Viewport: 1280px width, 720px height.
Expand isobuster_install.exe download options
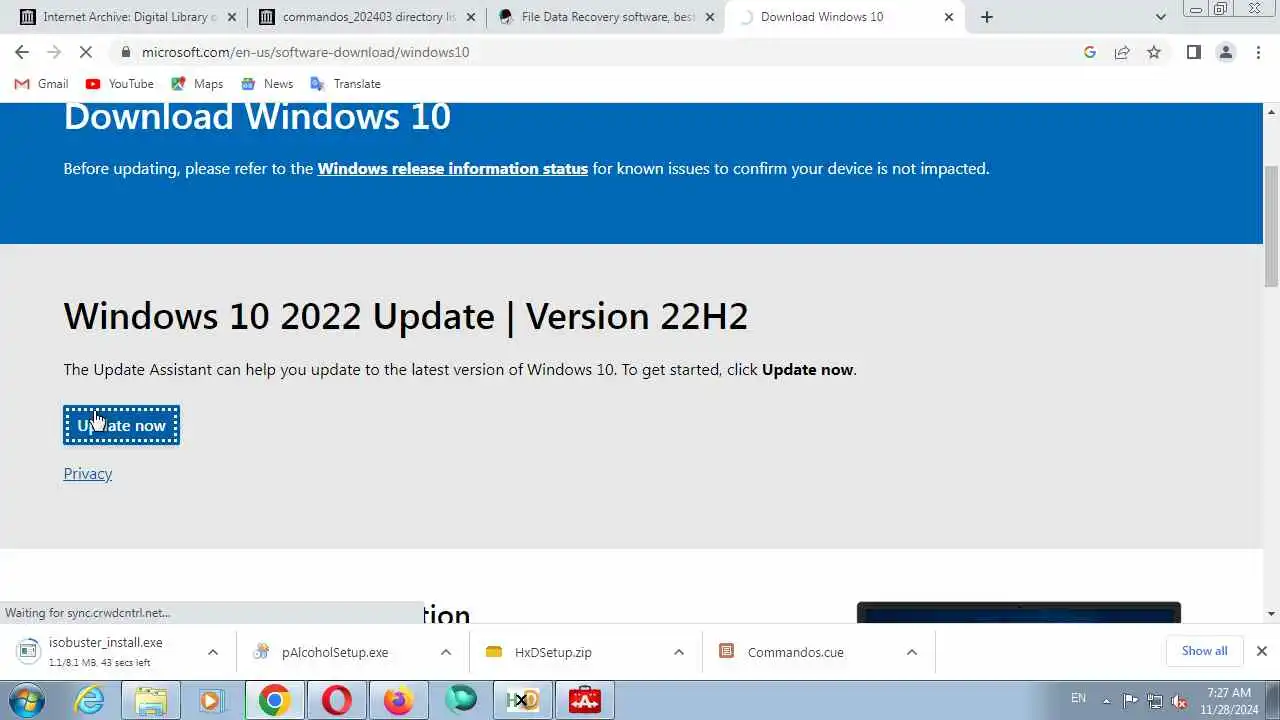coord(212,652)
